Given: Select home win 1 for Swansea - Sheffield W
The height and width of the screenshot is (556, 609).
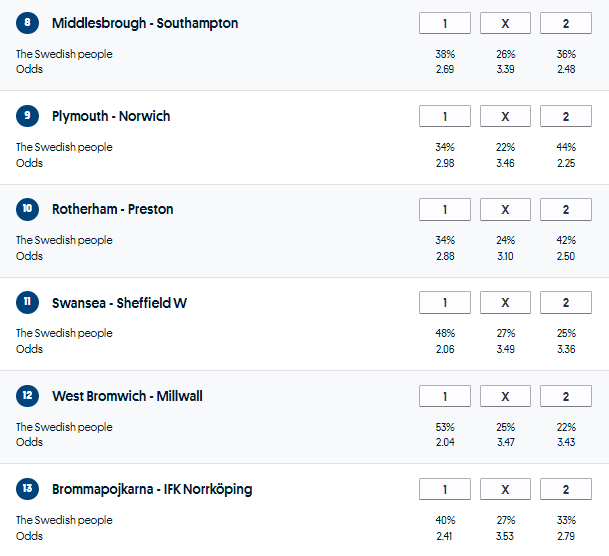Looking at the screenshot, I should tap(445, 303).
